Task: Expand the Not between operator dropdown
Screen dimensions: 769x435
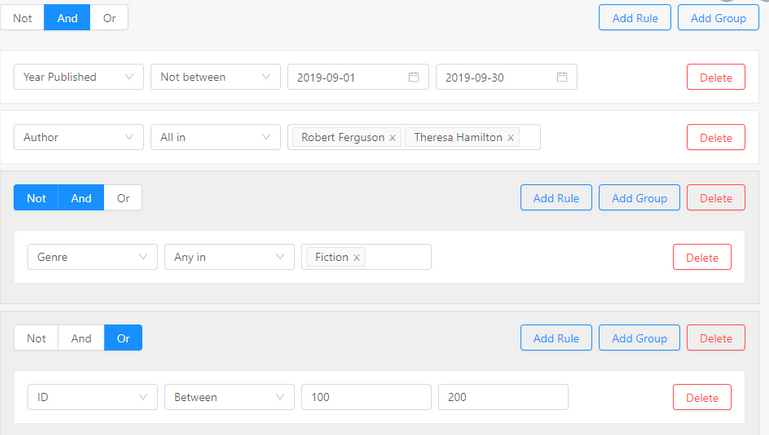Action: (214, 77)
